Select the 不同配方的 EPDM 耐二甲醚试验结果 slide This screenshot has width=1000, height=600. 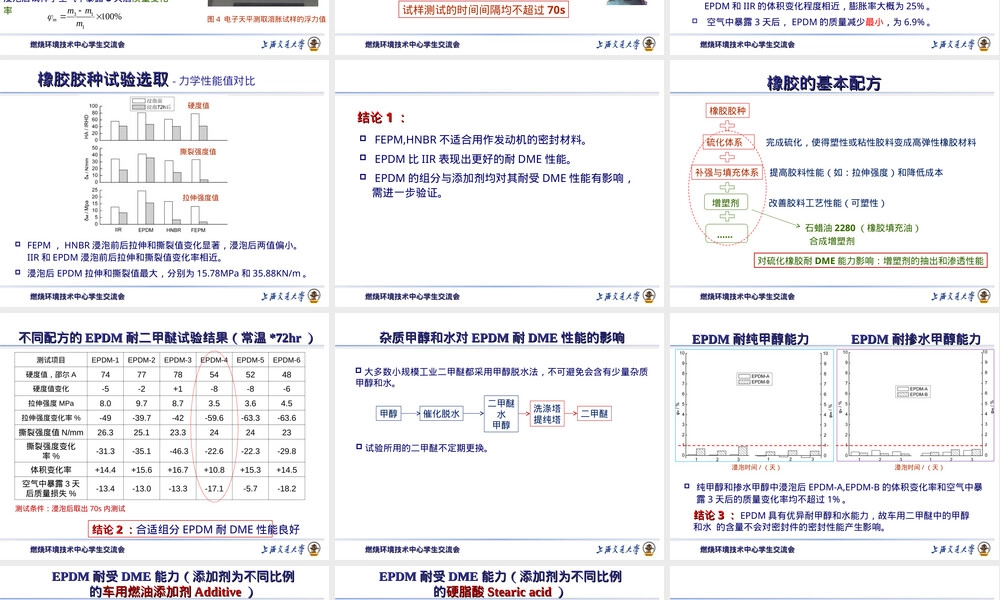(x=164, y=435)
